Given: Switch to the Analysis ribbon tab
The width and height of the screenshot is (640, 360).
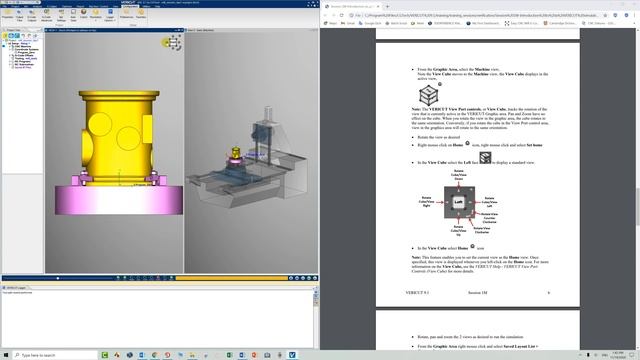Looking at the screenshot, I should [x=37, y=6].
